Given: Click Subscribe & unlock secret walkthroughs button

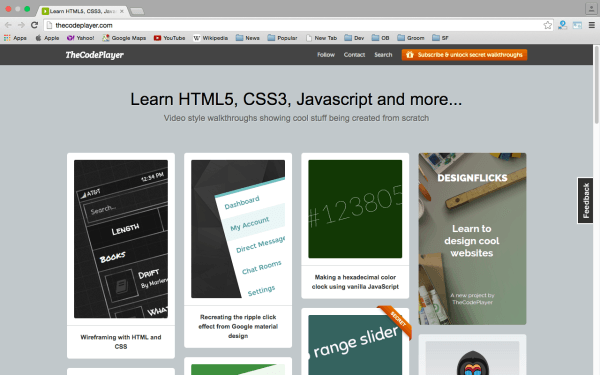Looking at the screenshot, I should 464,55.
